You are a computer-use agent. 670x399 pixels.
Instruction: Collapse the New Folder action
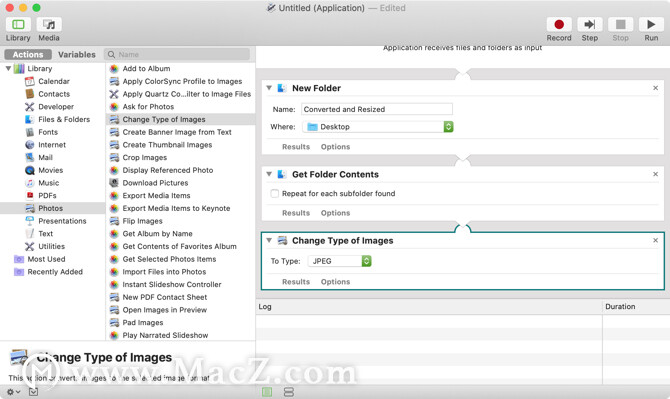pyautogui.click(x=269, y=88)
